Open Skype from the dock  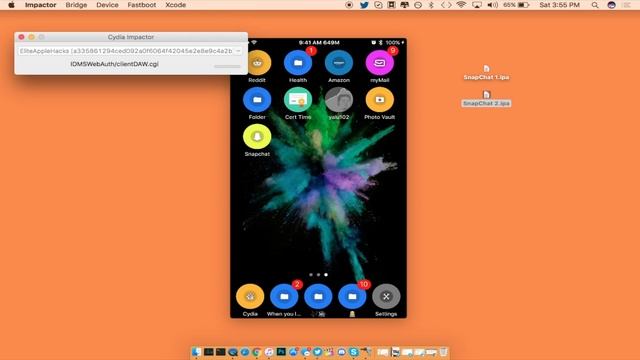(x=354, y=352)
